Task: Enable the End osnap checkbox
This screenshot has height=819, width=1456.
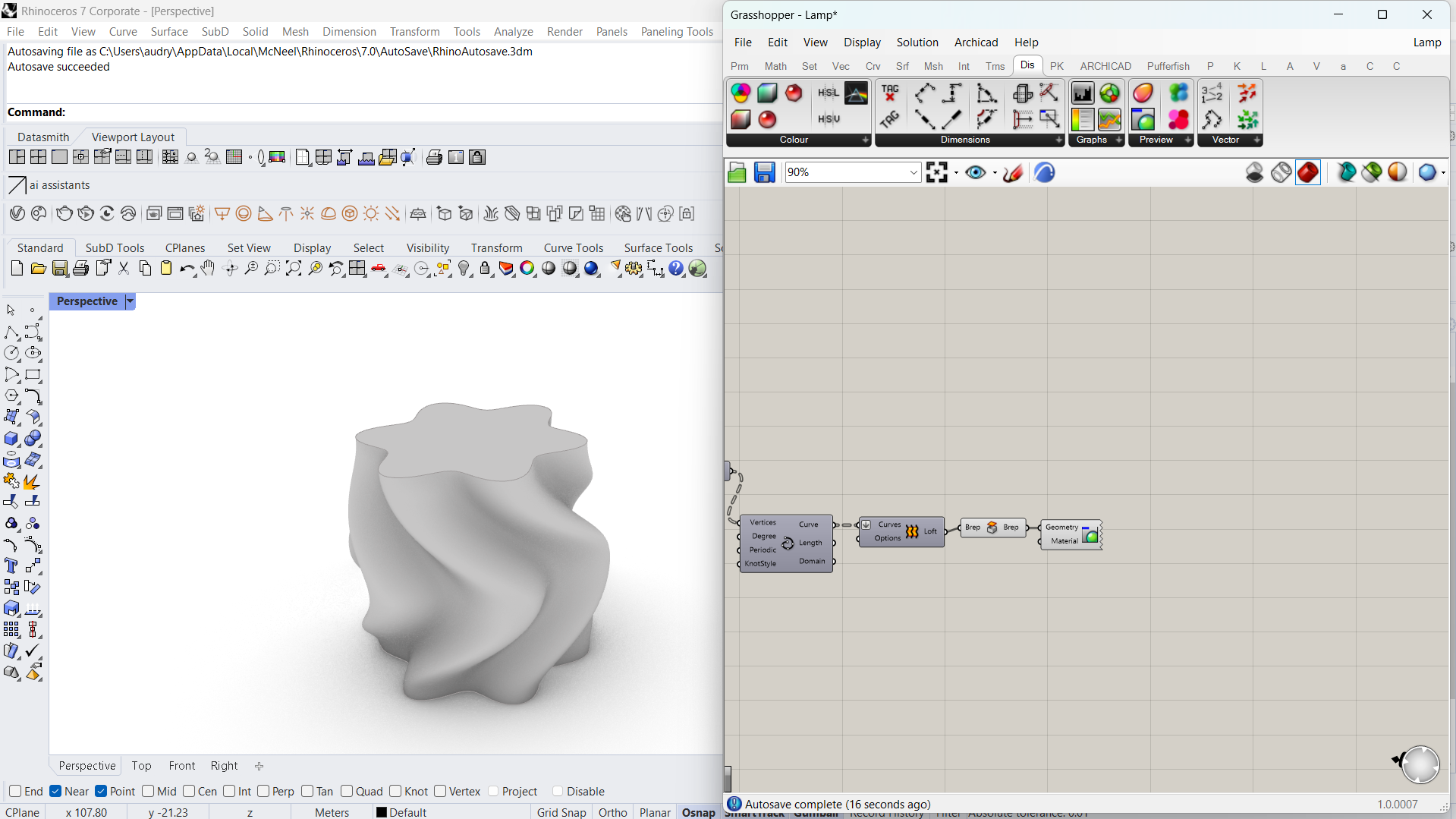Action: [15, 791]
